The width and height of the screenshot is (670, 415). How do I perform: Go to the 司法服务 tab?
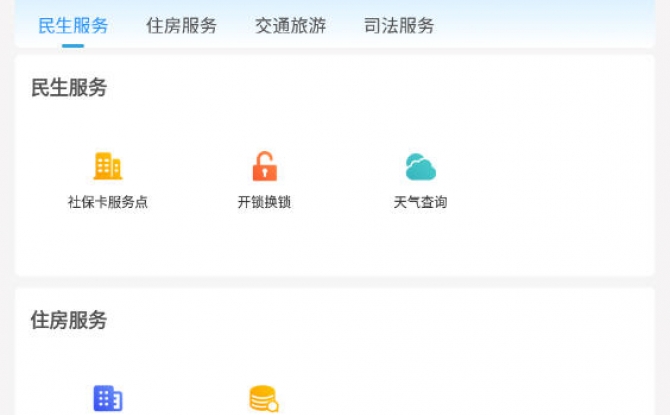399,26
